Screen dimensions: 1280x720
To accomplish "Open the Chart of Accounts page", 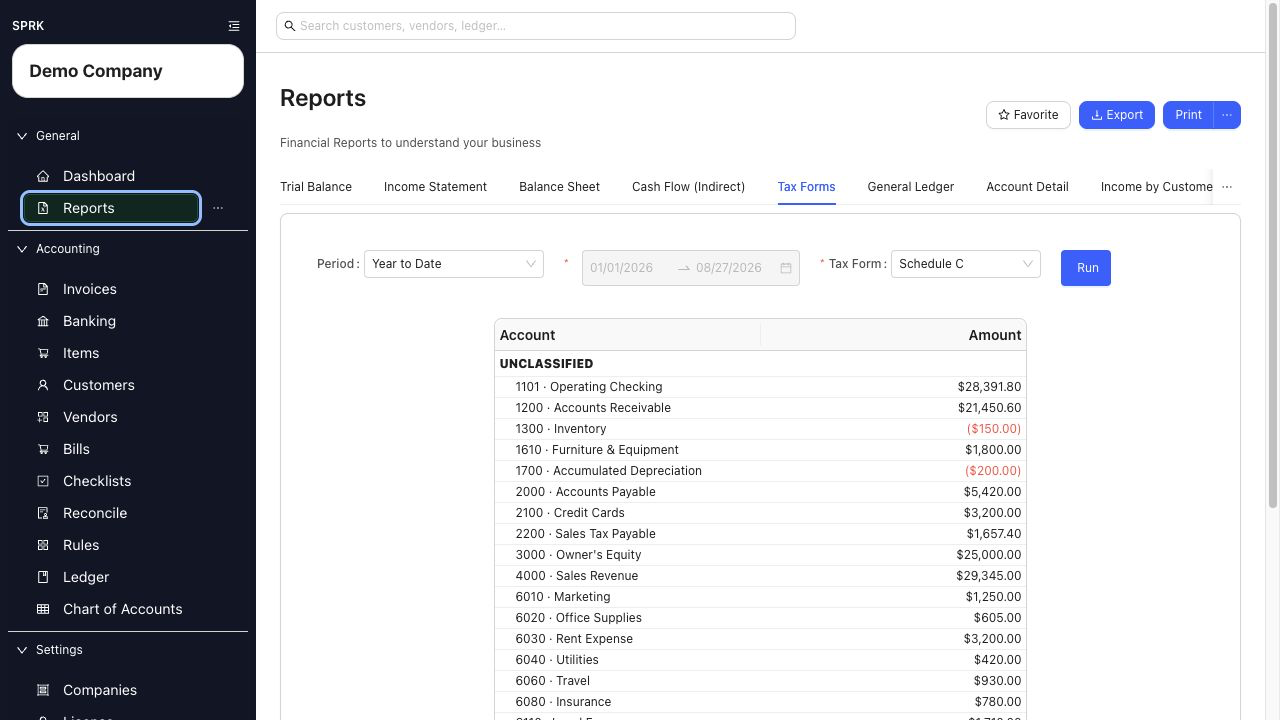I will (x=122, y=609).
